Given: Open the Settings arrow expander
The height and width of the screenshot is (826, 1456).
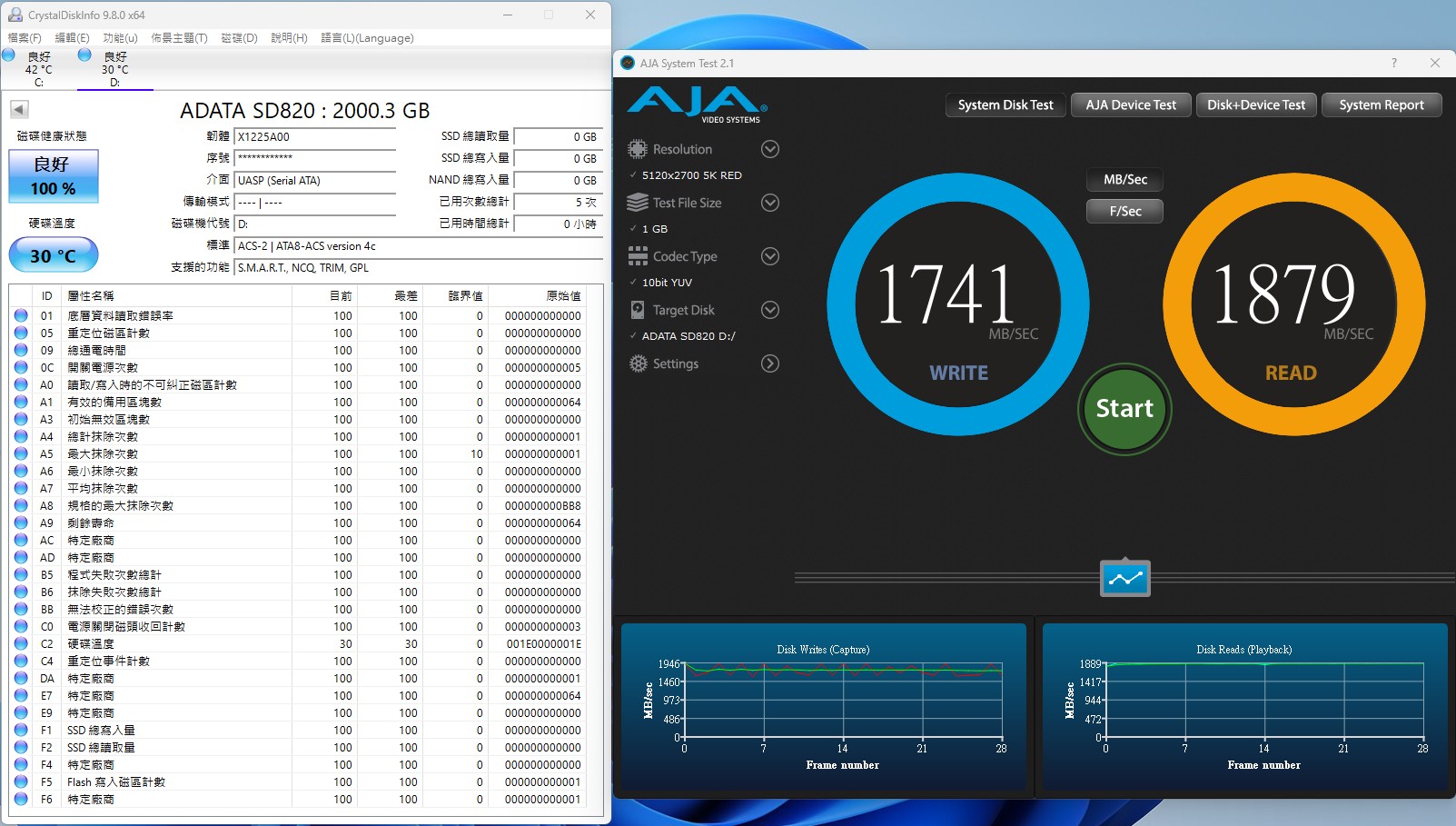Looking at the screenshot, I should [x=770, y=363].
